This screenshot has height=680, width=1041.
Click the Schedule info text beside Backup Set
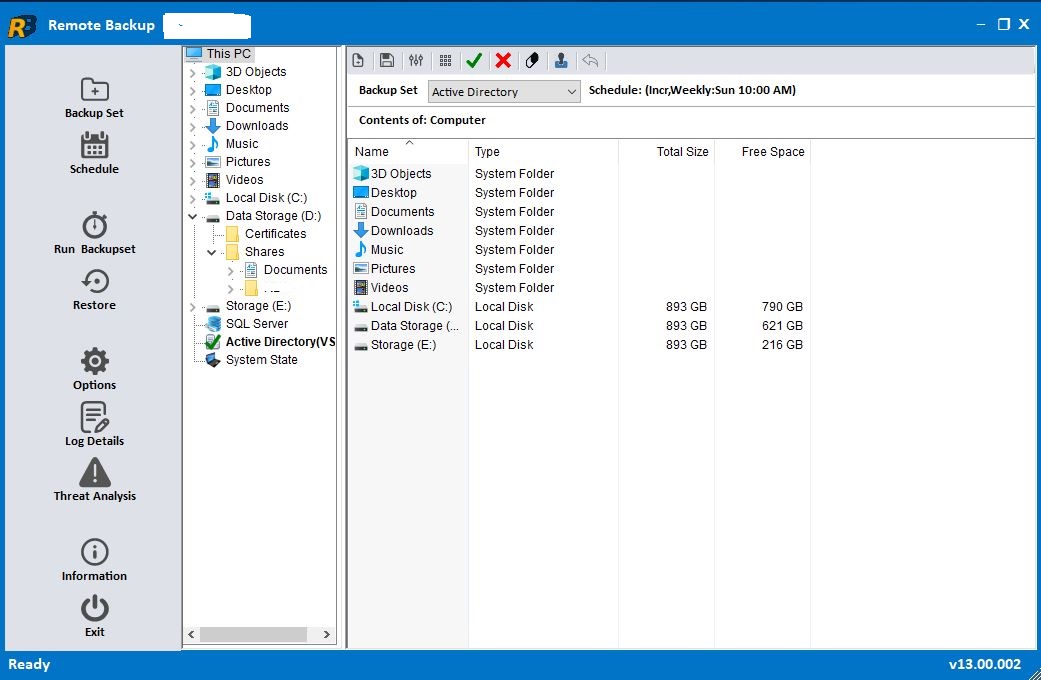click(692, 90)
